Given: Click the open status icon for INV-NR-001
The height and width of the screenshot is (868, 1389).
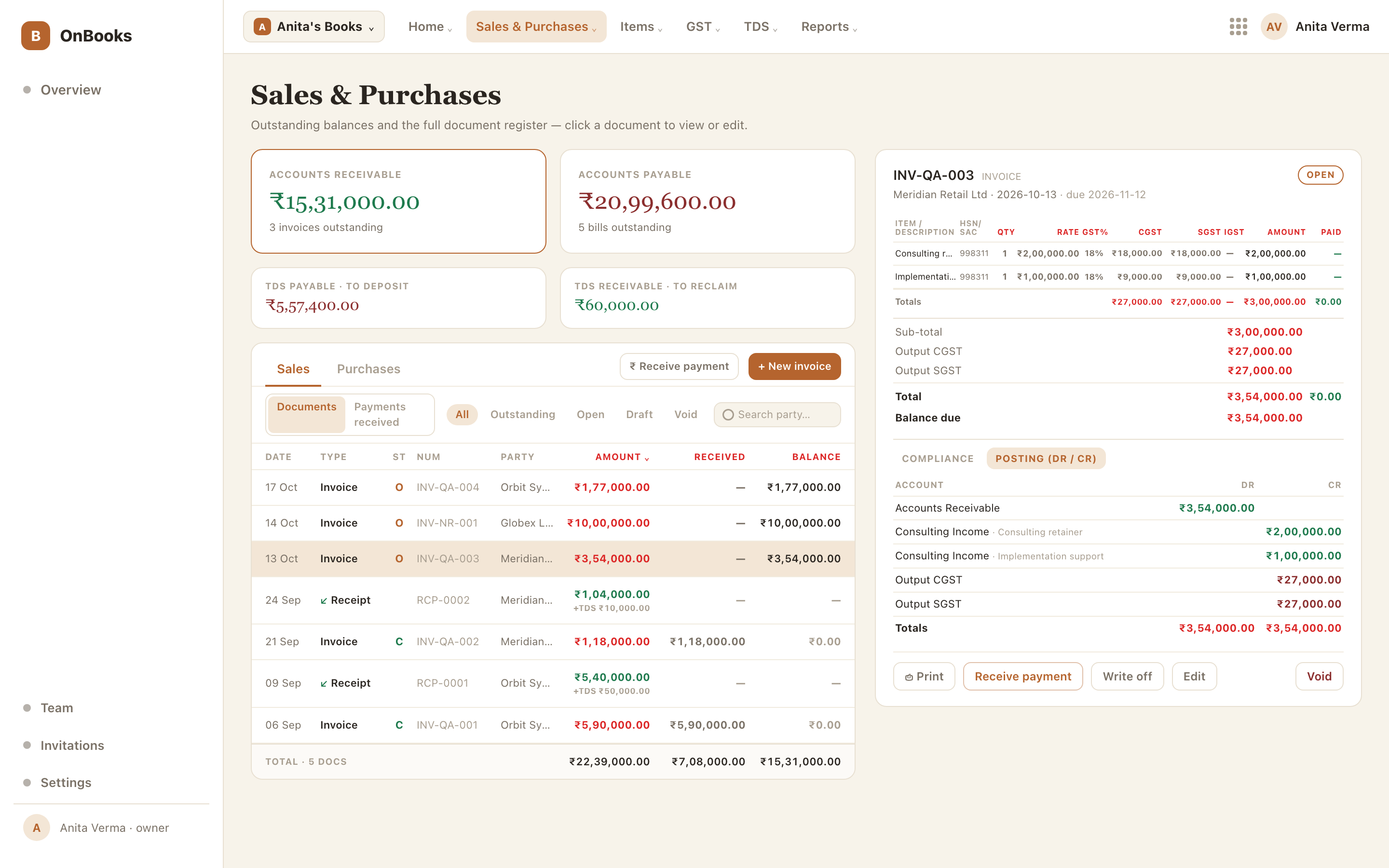Looking at the screenshot, I should tap(399, 523).
